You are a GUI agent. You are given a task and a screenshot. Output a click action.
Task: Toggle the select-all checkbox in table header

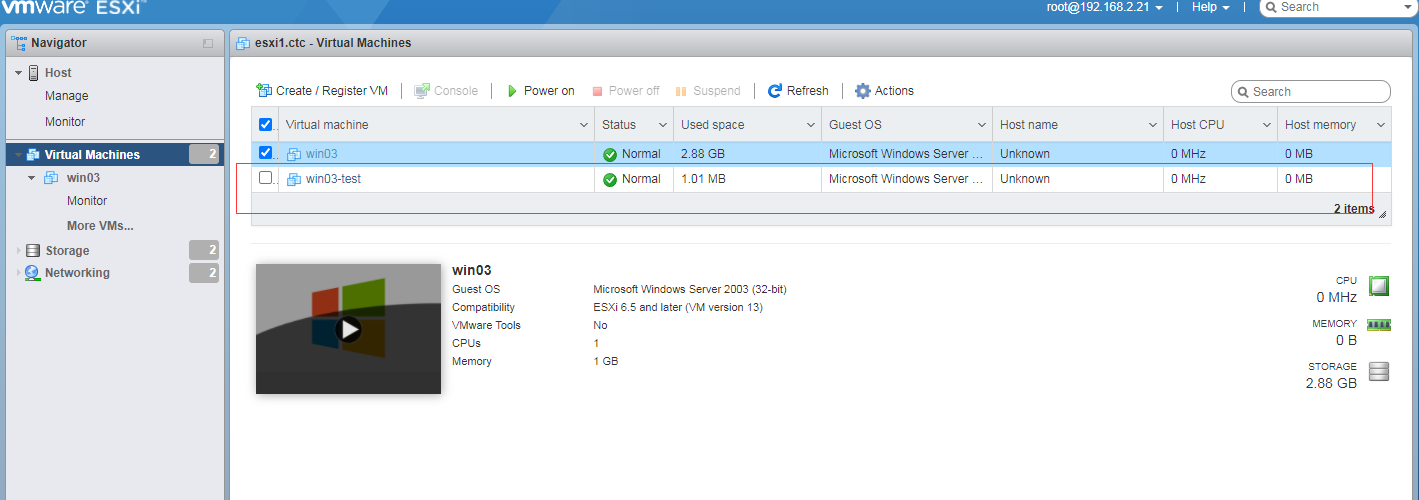click(x=265, y=125)
